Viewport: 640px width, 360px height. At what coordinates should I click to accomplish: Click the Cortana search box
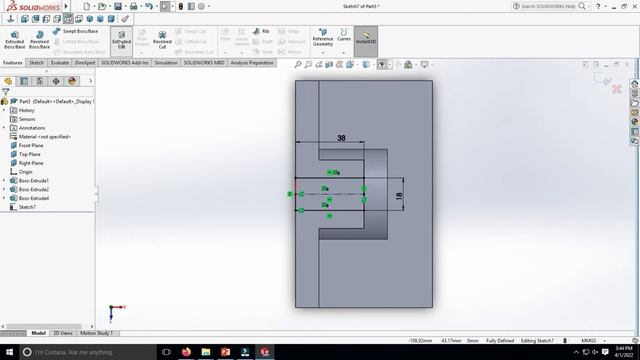(88, 352)
